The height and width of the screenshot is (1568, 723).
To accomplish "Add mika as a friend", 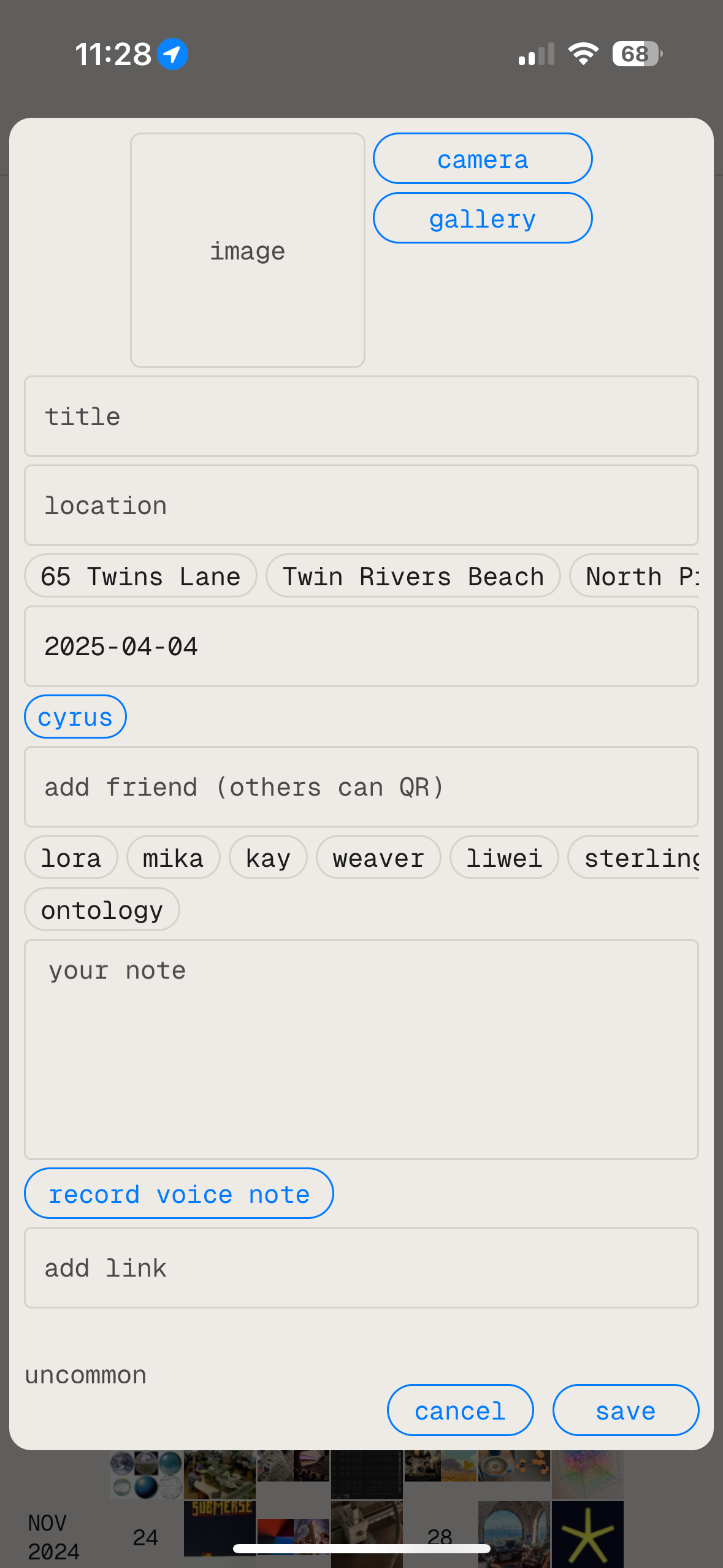I will click(x=174, y=858).
